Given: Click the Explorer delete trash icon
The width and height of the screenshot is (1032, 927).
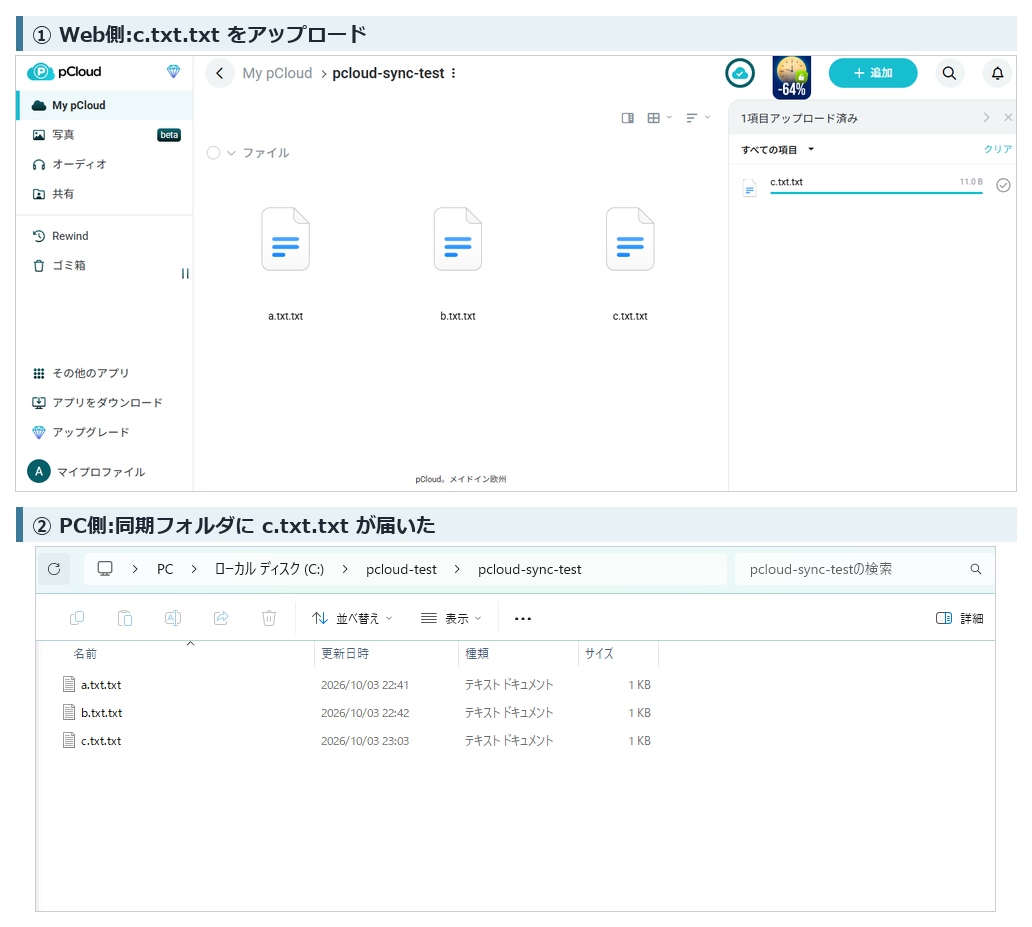Looking at the screenshot, I should (x=269, y=618).
